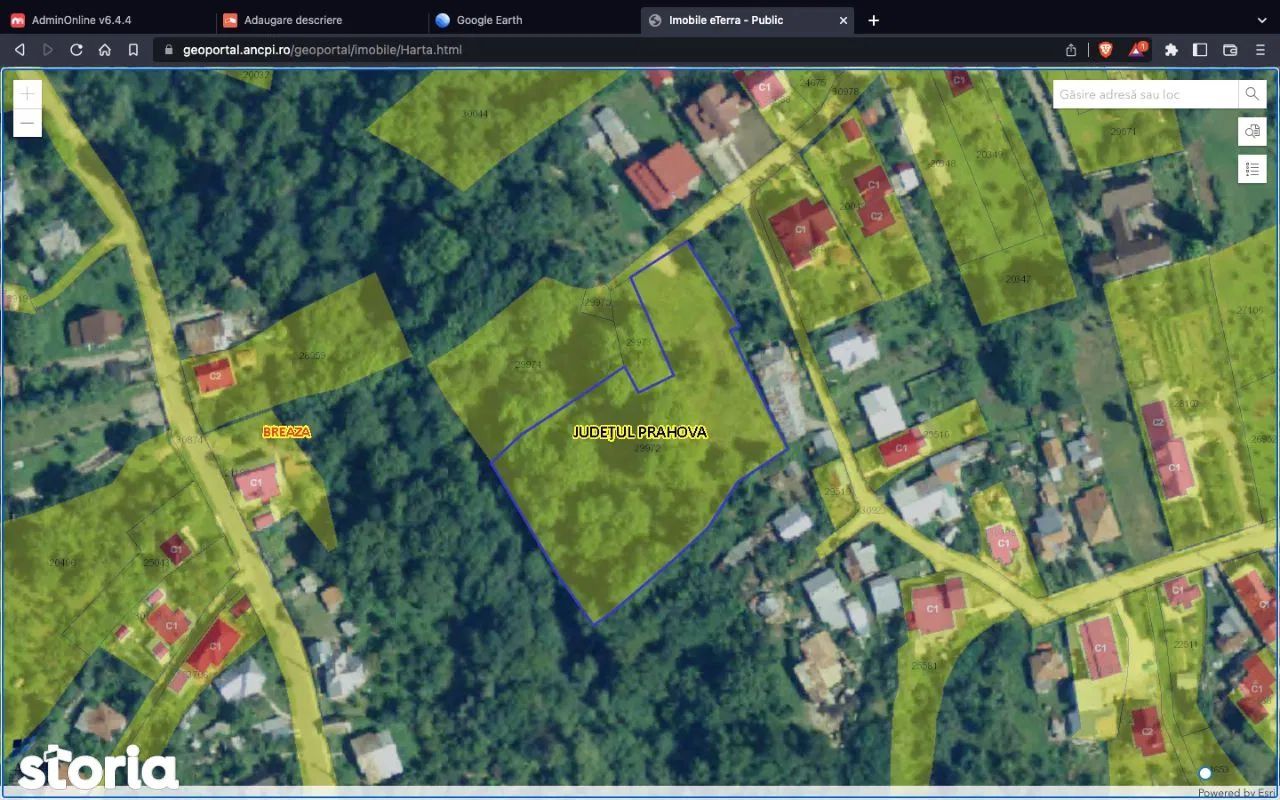
Task: Open the Brave Wallet
Action: pos(1230,49)
